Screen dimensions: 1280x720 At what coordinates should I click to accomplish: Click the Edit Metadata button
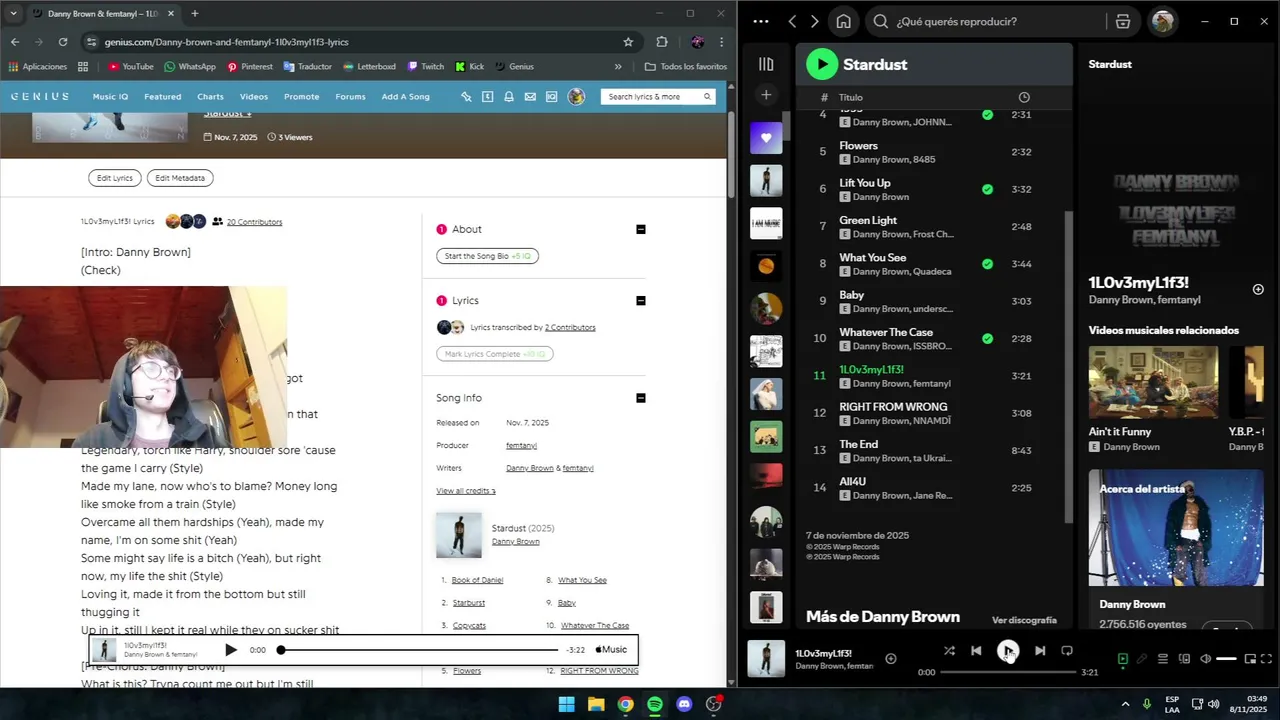tap(180, 178)
